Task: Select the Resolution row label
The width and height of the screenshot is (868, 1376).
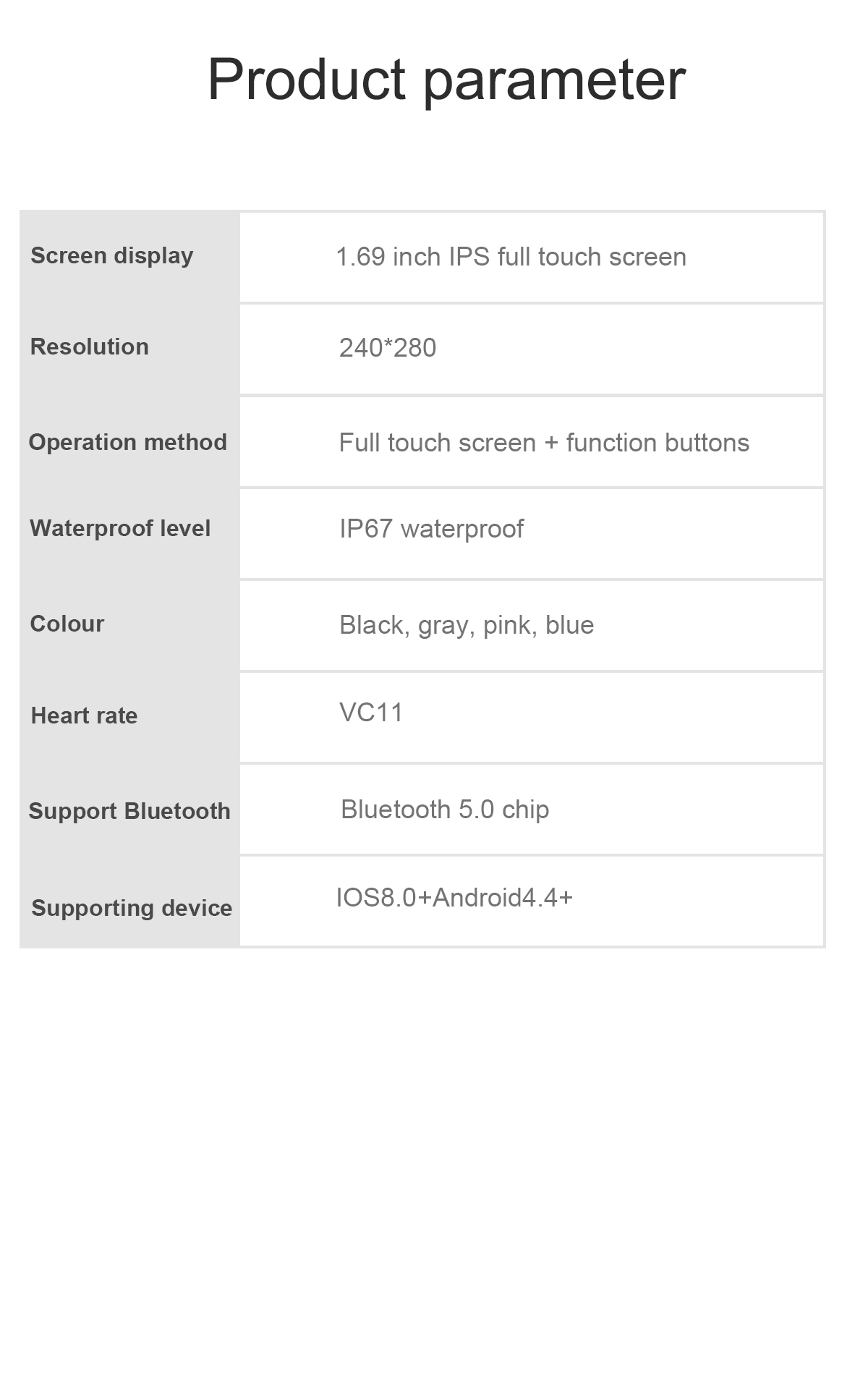Action: pyautogui.click(x=90, y=347)
